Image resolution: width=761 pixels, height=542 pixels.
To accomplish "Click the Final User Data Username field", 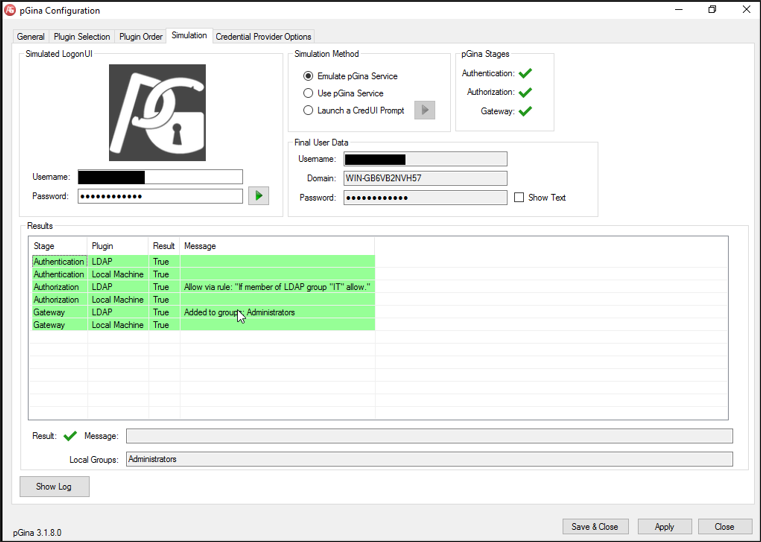I will 425,159.
